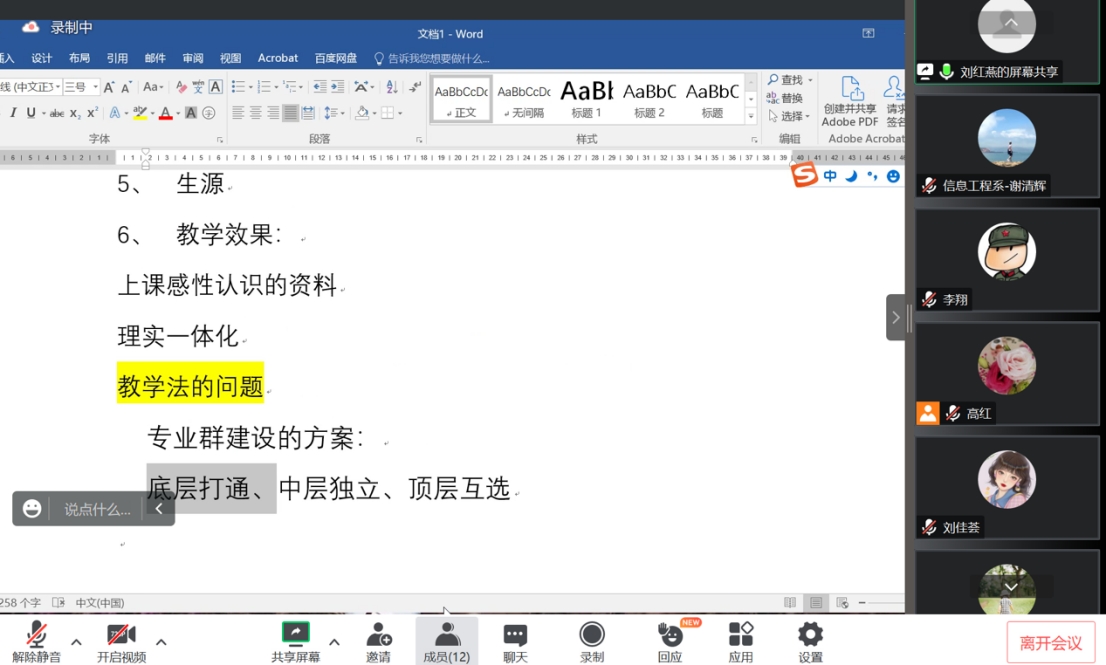Click the bullet list icon
The width and height of the screenshot is (1106, 665).
[238, 87]
